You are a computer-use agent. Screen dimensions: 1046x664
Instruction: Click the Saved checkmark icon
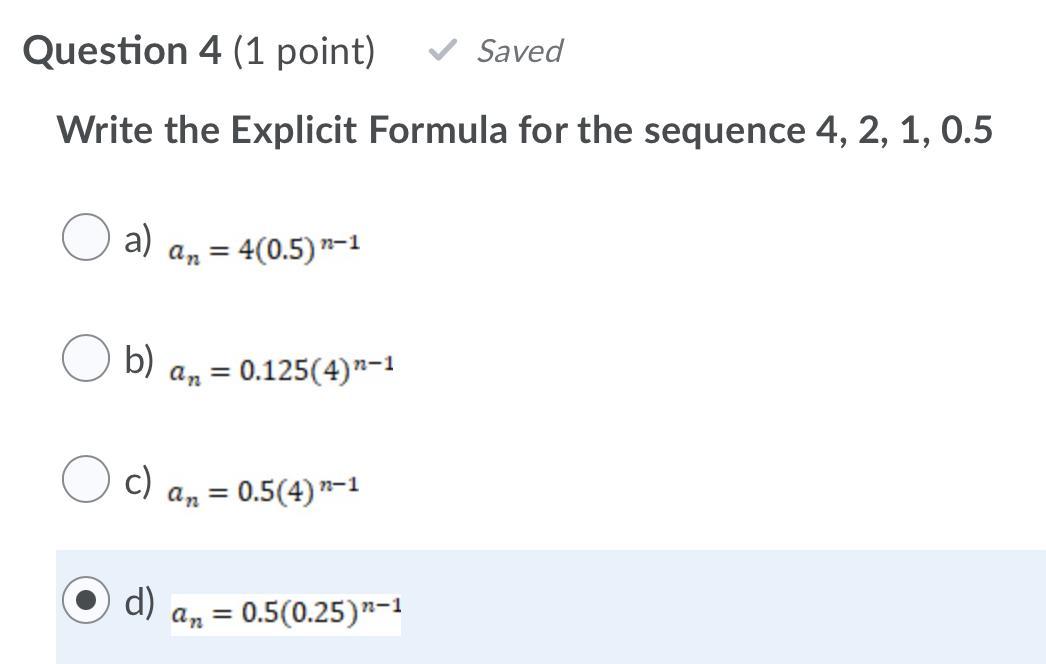coord(443,50)
